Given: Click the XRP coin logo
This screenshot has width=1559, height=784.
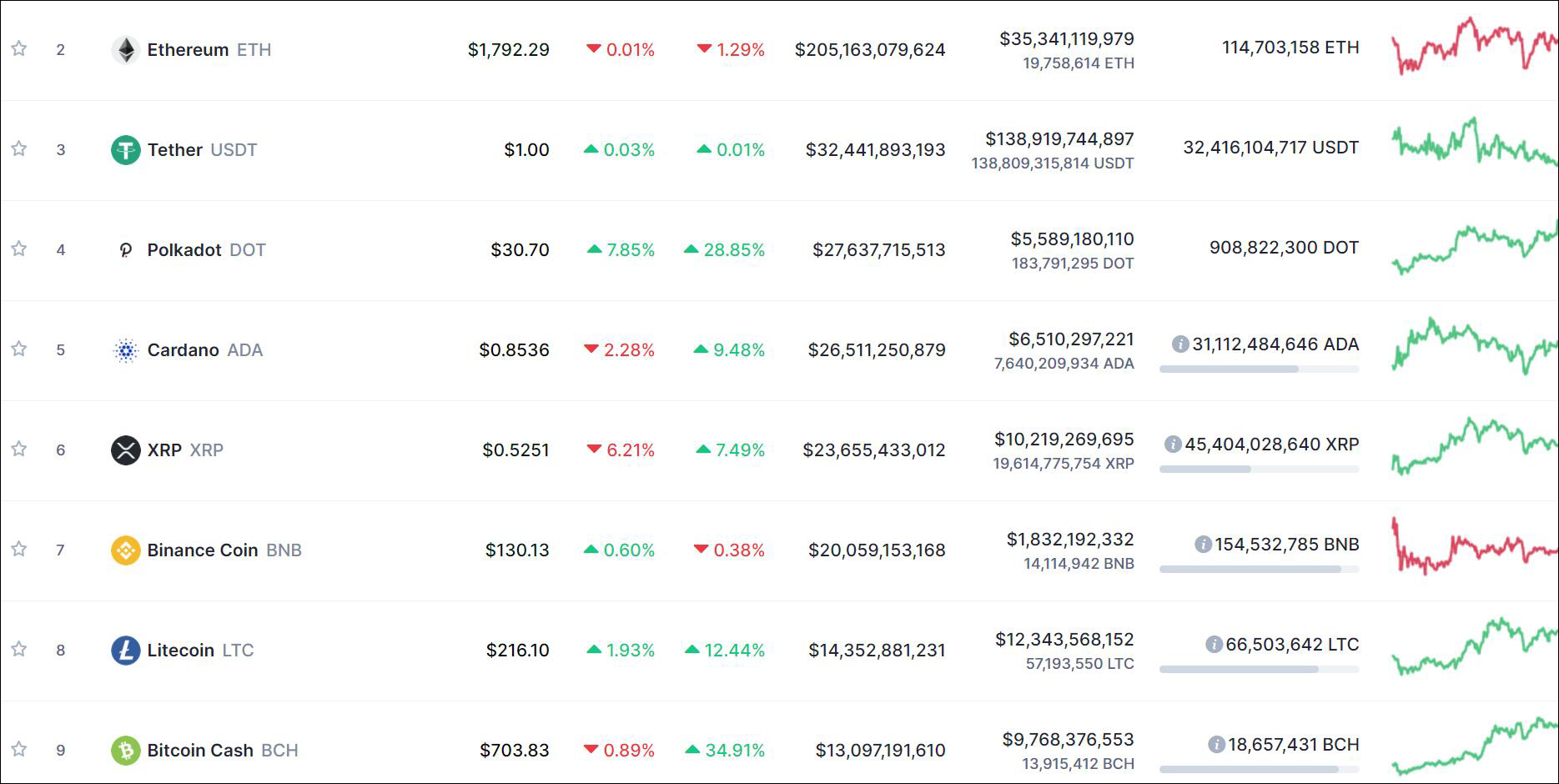Looking at the screenshot, I should pos(126,450).
